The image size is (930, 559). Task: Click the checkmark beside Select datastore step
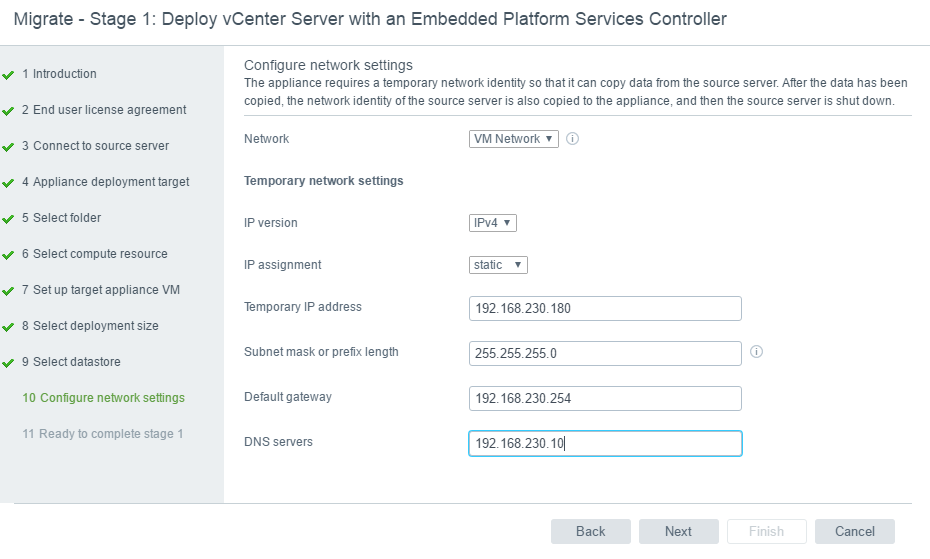(8, 363)
